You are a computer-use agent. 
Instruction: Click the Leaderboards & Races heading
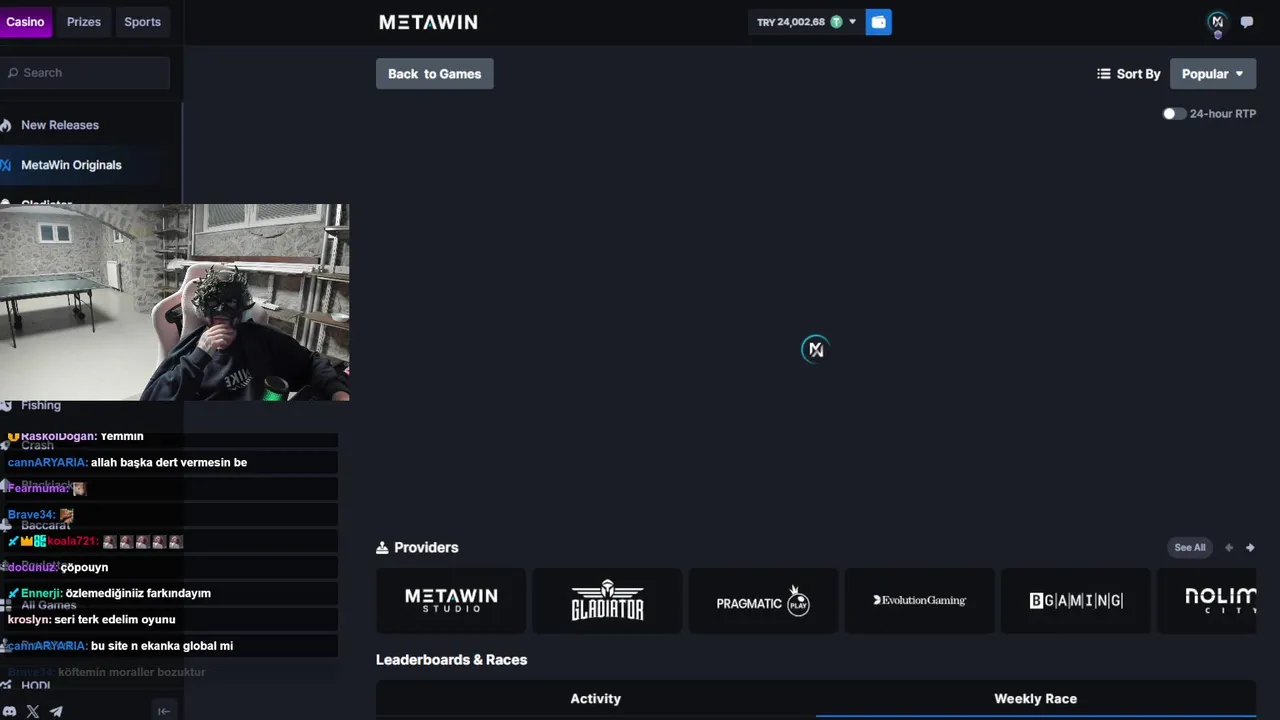click(x=451, y=660)
